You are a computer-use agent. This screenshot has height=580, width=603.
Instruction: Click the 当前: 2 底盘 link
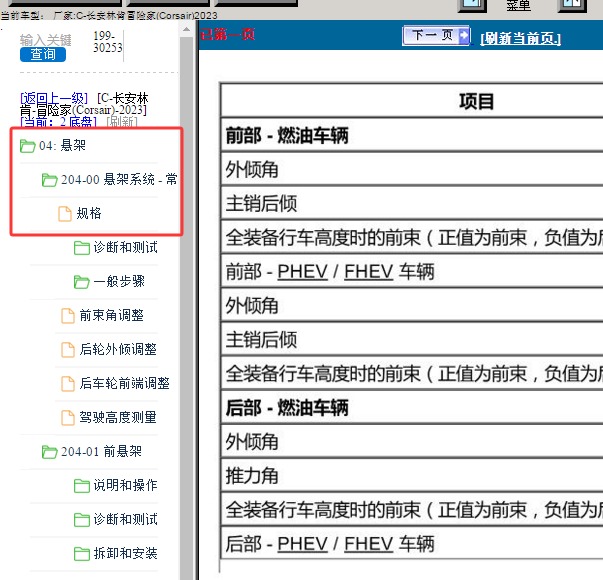click(x=58, y=122)
